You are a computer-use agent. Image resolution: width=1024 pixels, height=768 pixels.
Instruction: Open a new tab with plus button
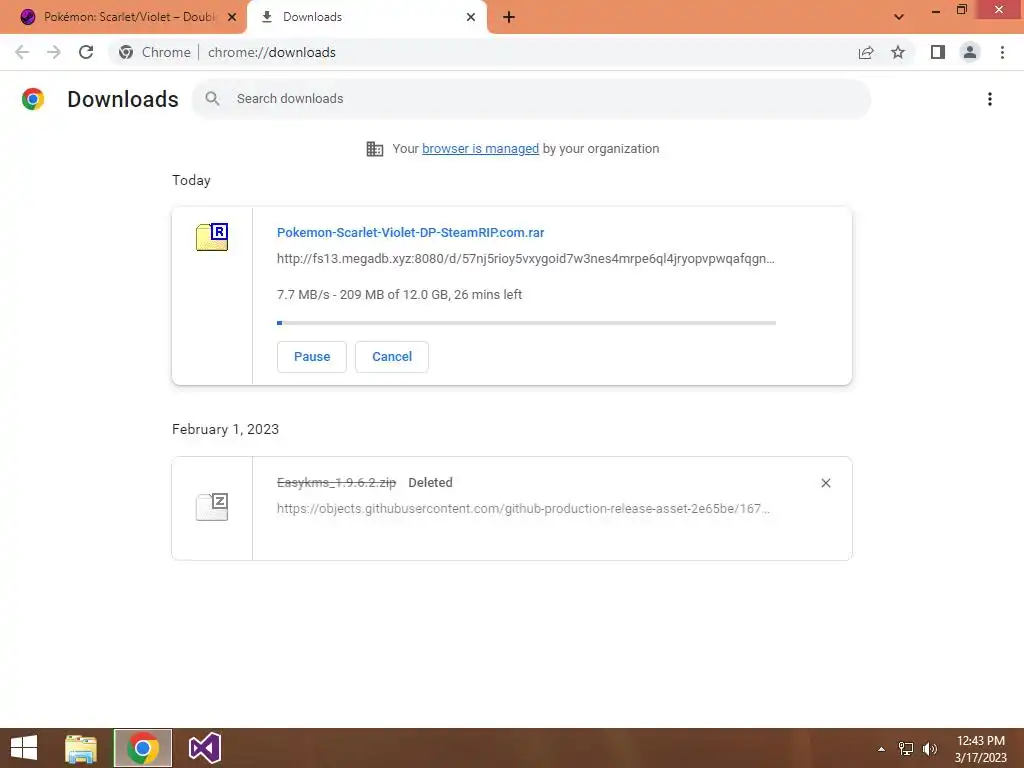509,18
